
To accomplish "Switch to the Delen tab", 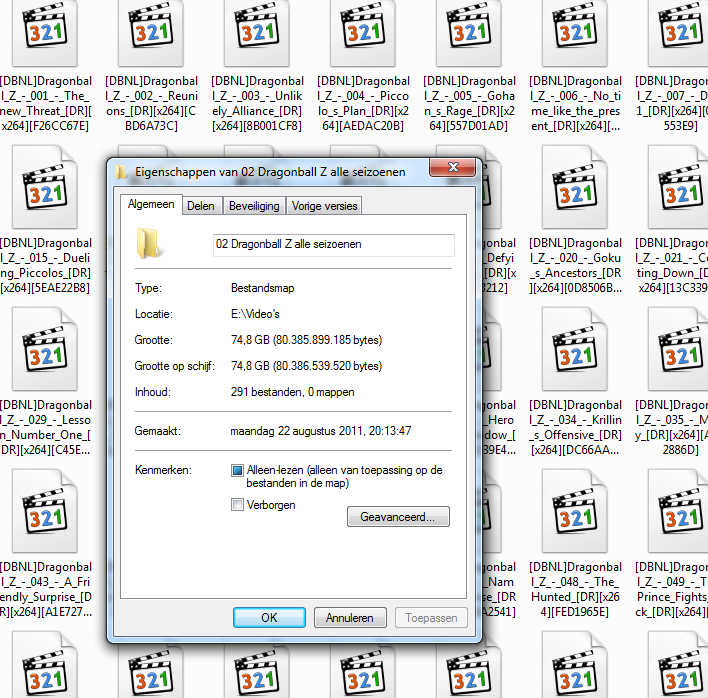I will pos(201,206).
